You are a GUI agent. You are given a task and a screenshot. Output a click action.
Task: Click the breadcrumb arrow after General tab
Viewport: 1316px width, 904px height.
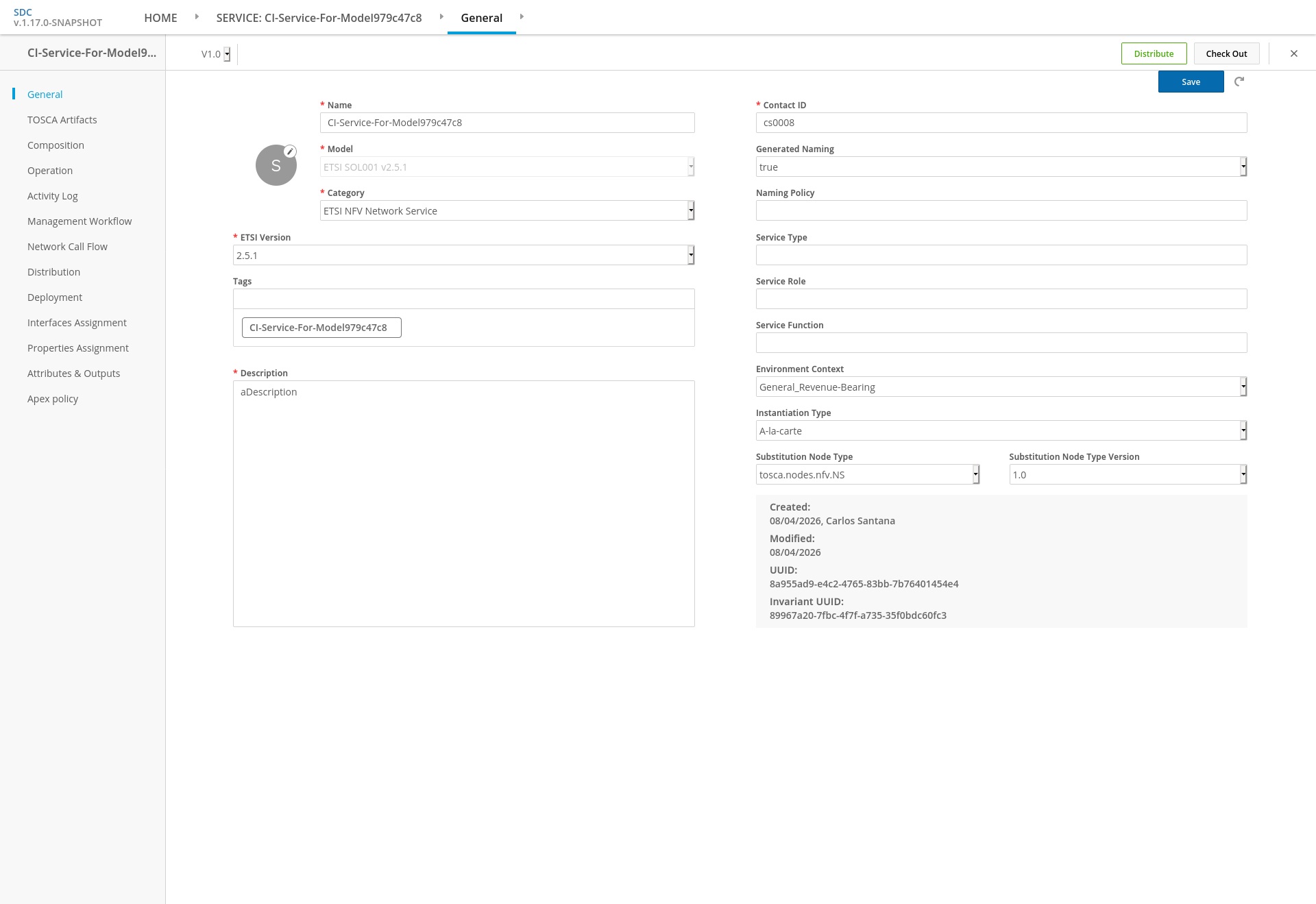point(522,16)
